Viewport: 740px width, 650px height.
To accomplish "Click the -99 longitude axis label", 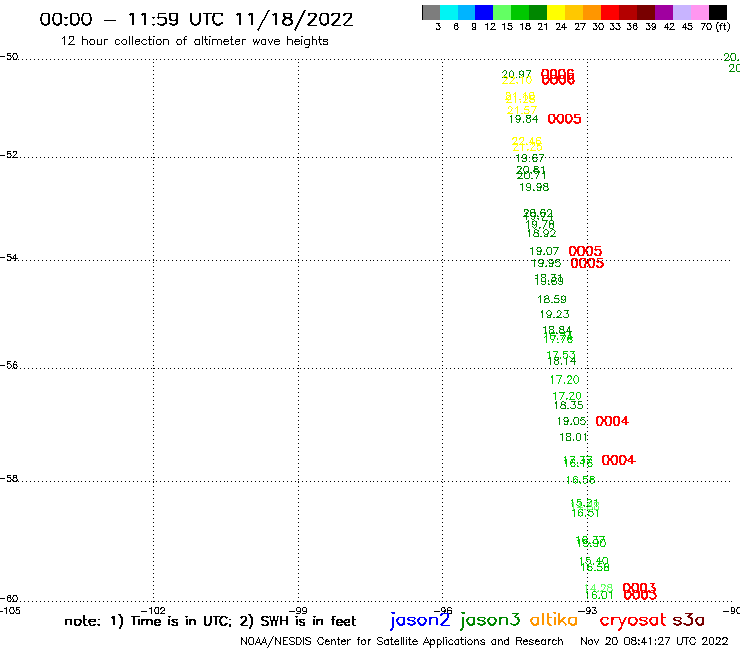I will tap(298, 610).
